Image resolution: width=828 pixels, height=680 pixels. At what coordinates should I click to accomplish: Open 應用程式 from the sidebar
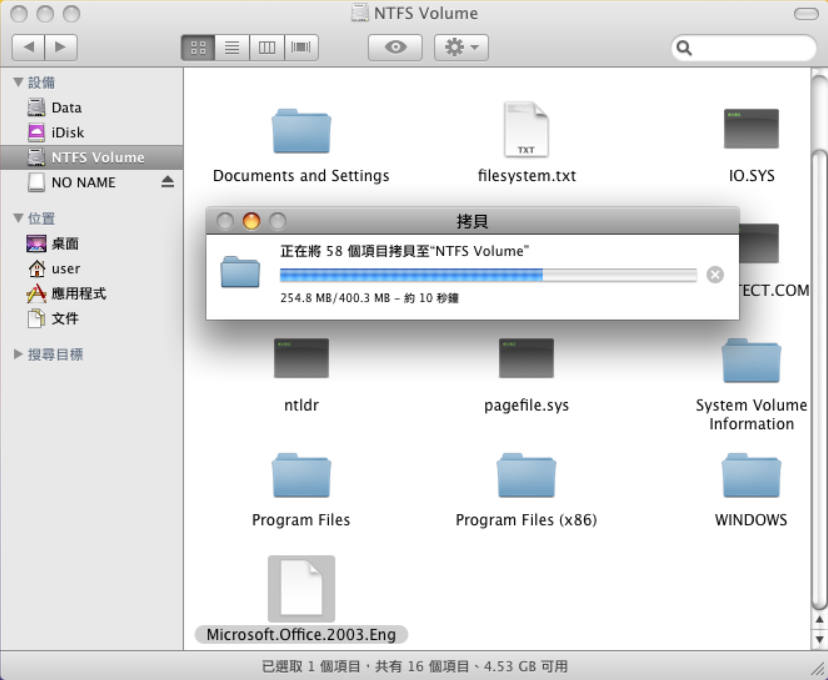click(70, 293)
